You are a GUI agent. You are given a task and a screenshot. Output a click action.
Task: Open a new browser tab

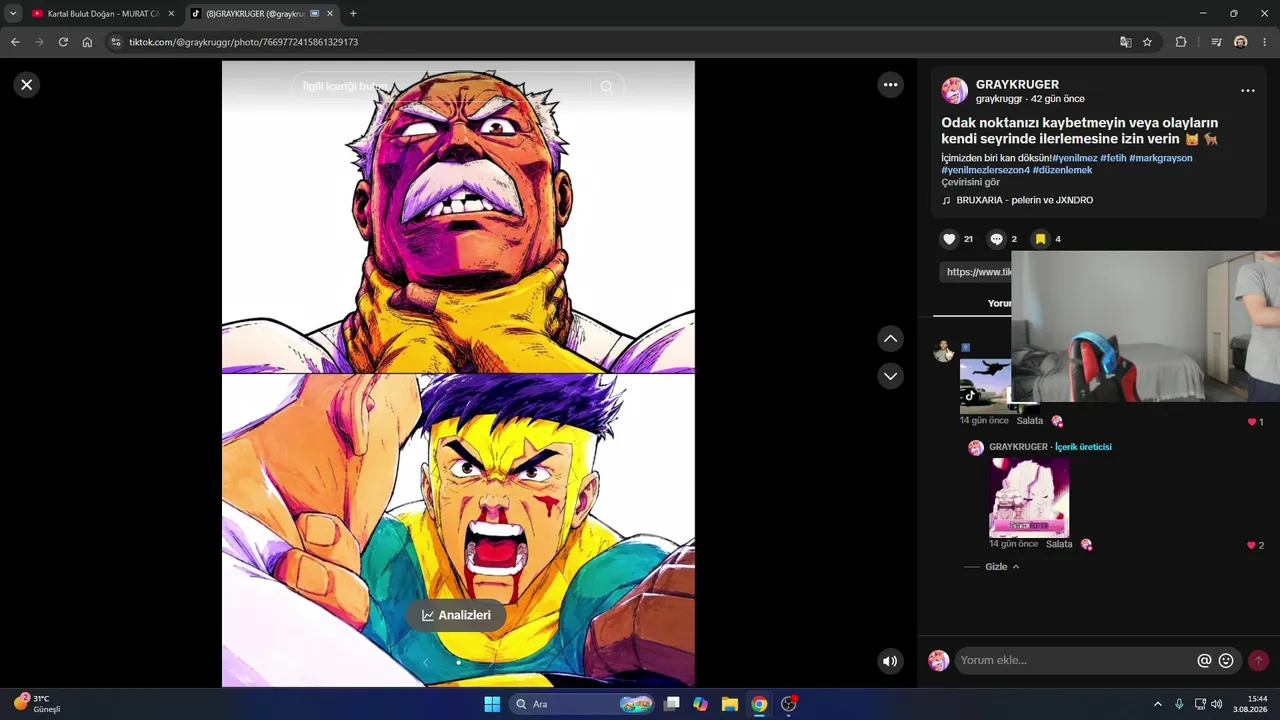point(353,14)
